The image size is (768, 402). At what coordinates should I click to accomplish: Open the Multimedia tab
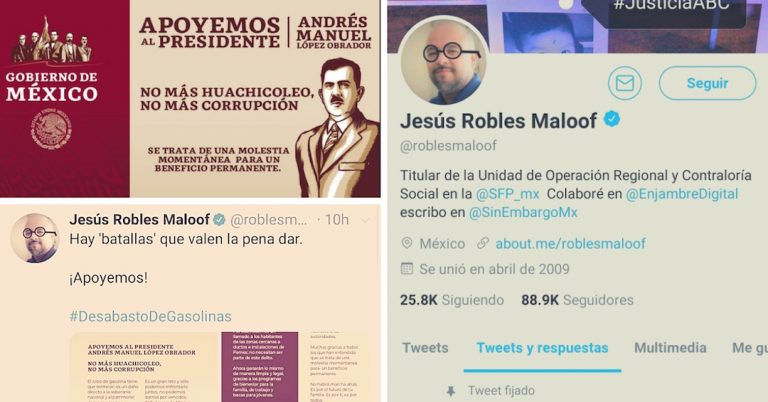click(670, 348)
